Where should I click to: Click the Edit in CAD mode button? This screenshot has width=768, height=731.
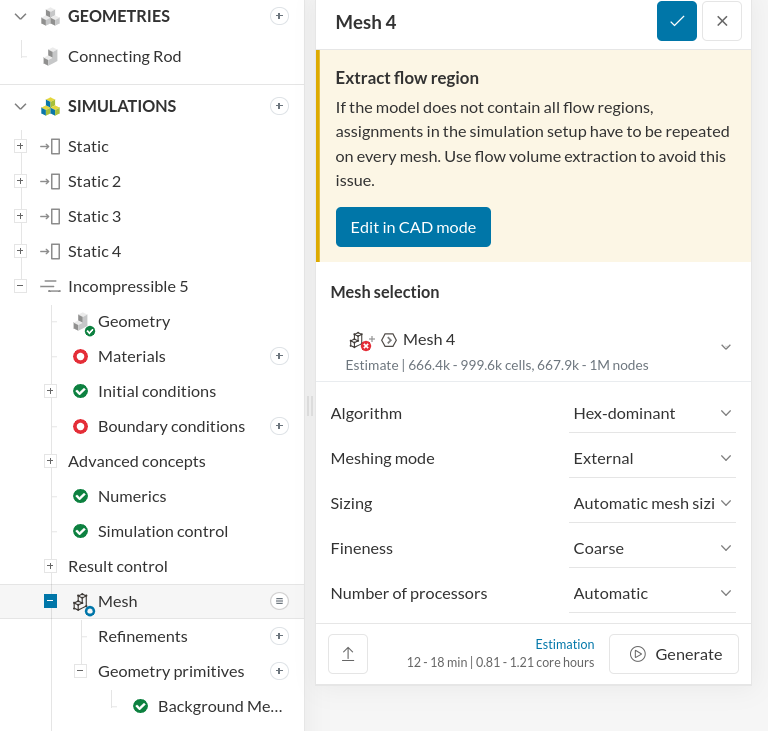pos(413,227)
